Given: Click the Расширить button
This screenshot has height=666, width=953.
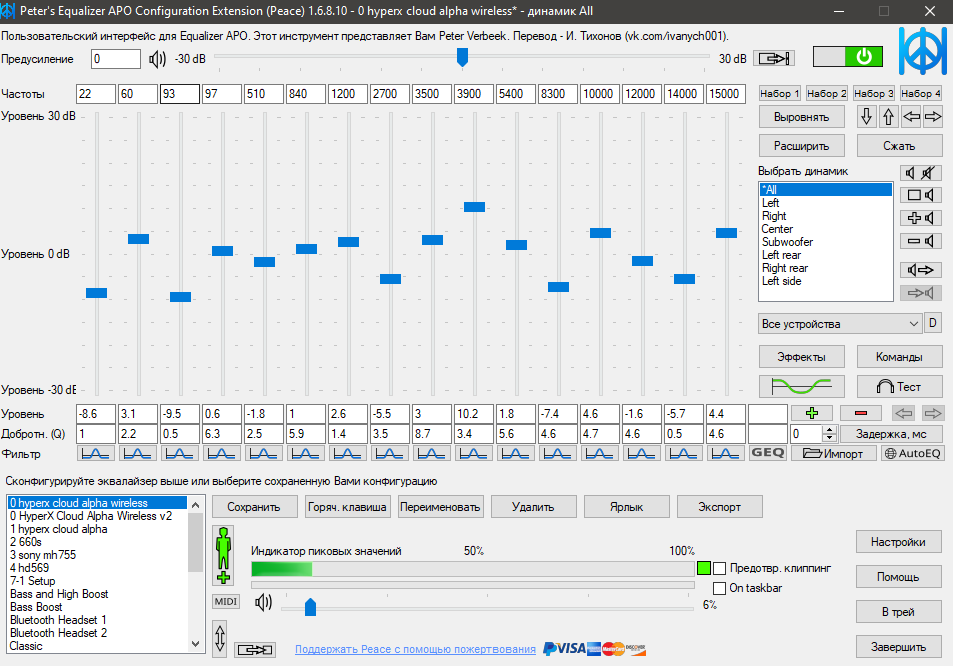Looking at the screenshot, I should (802, 146).
